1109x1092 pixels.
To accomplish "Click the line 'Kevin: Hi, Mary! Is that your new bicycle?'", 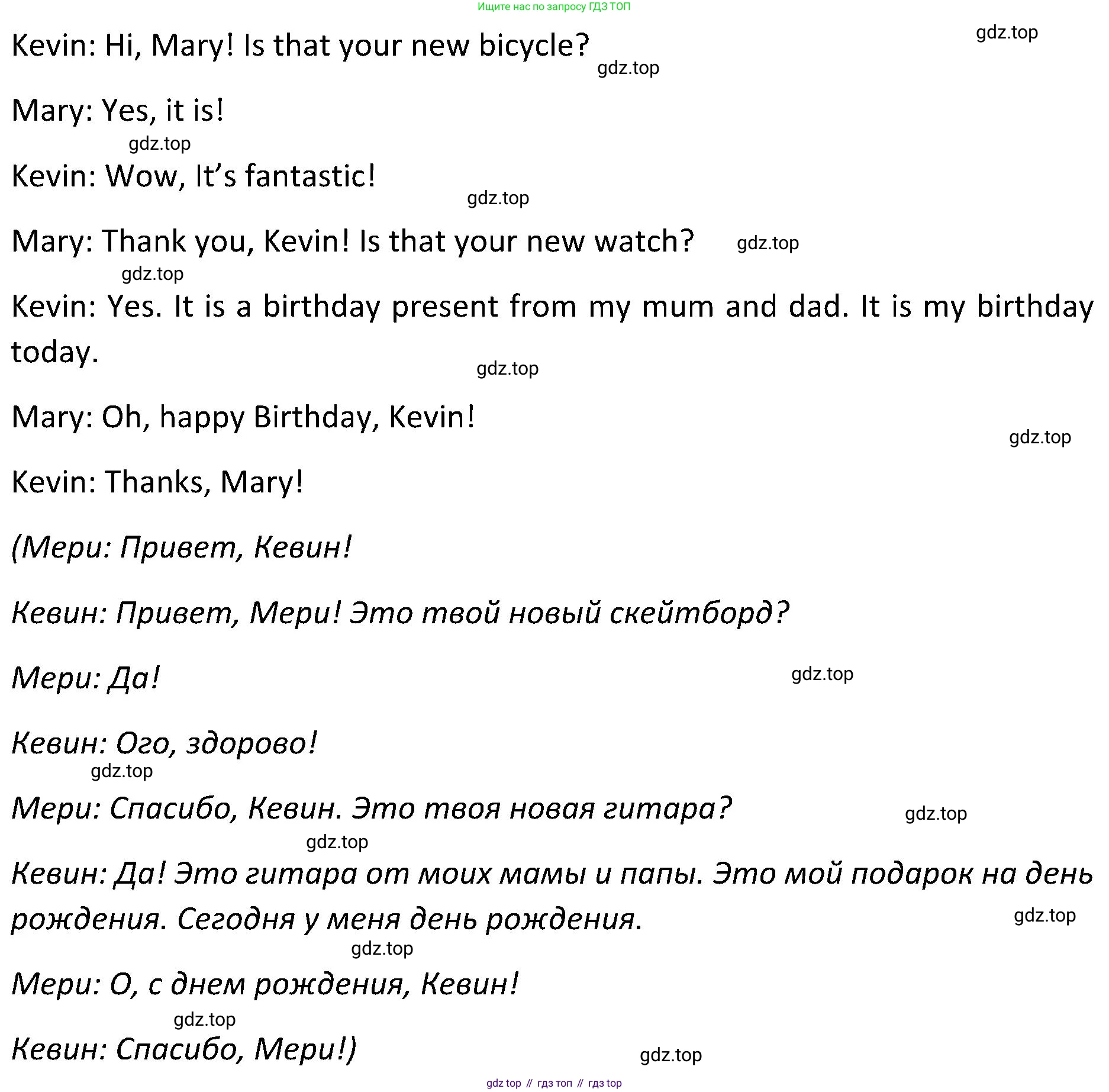I will pos(301,46).
